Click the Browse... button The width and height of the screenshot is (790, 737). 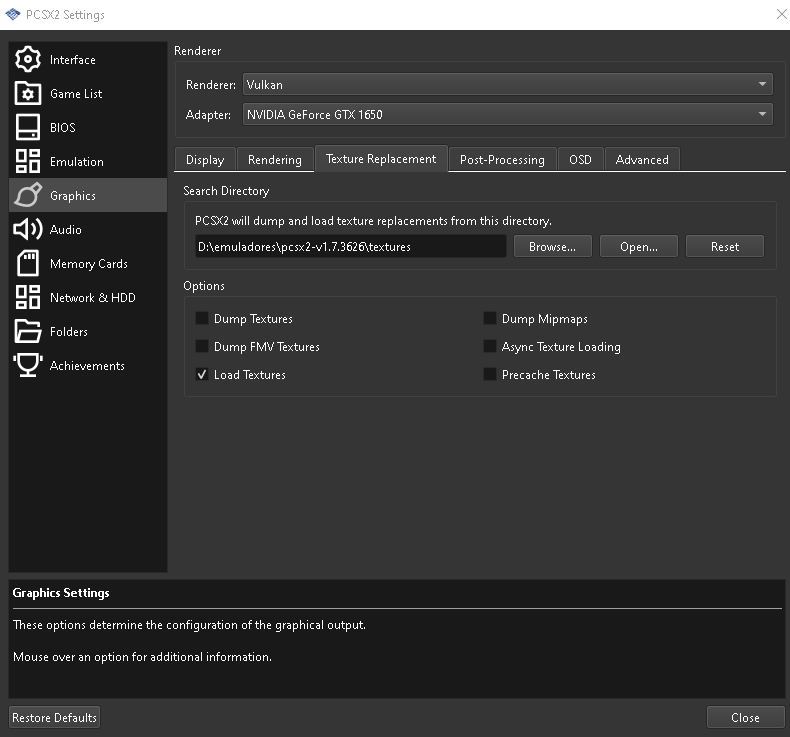click(x=553, y=246)
